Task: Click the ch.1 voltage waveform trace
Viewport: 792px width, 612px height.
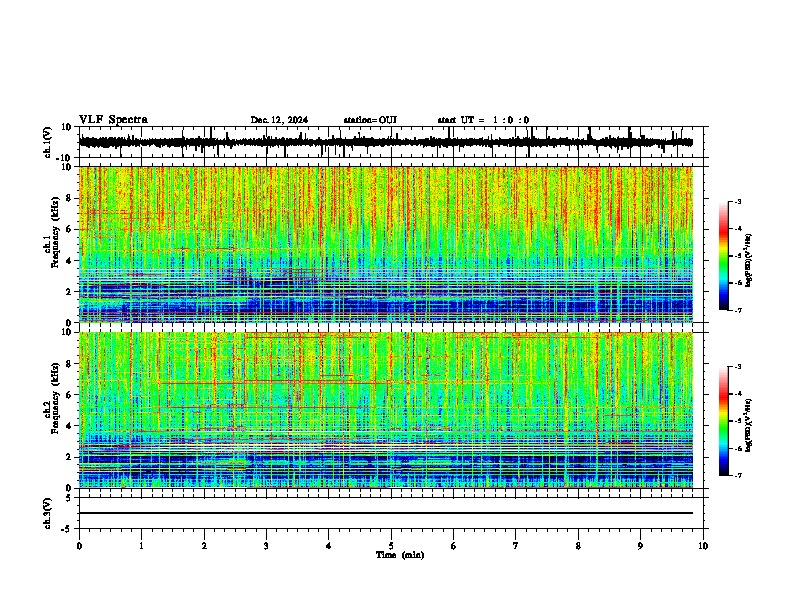Action: pyautogui.click(x=386, y=142)
